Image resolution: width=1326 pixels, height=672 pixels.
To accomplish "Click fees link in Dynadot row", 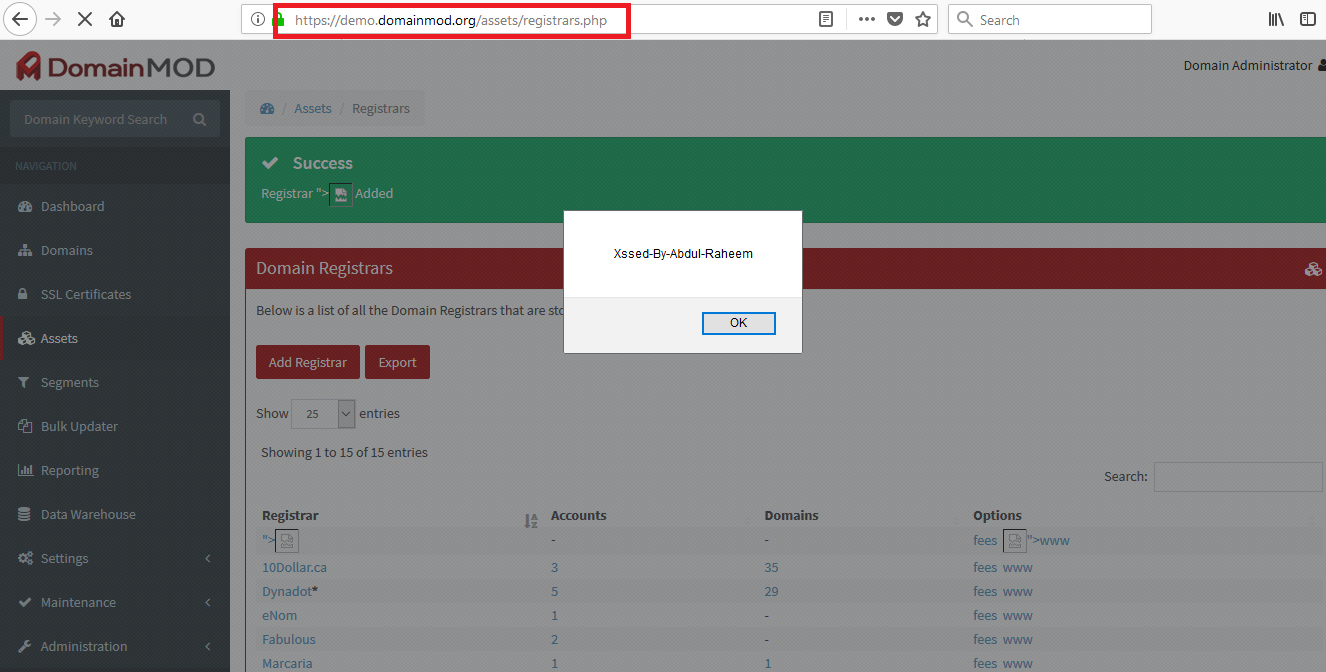I will click(985, 591).
